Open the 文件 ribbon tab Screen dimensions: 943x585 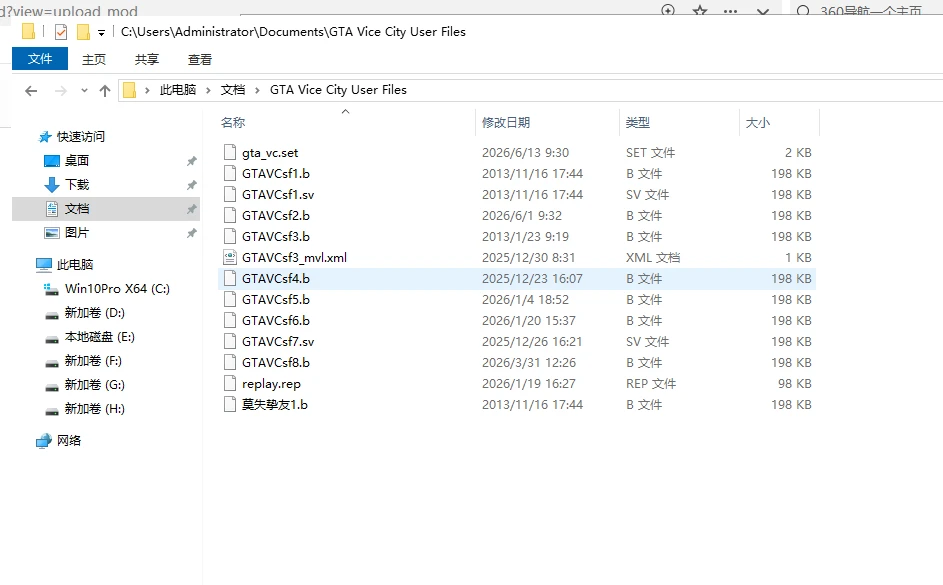pyautogui.click(x=40, y=59)
